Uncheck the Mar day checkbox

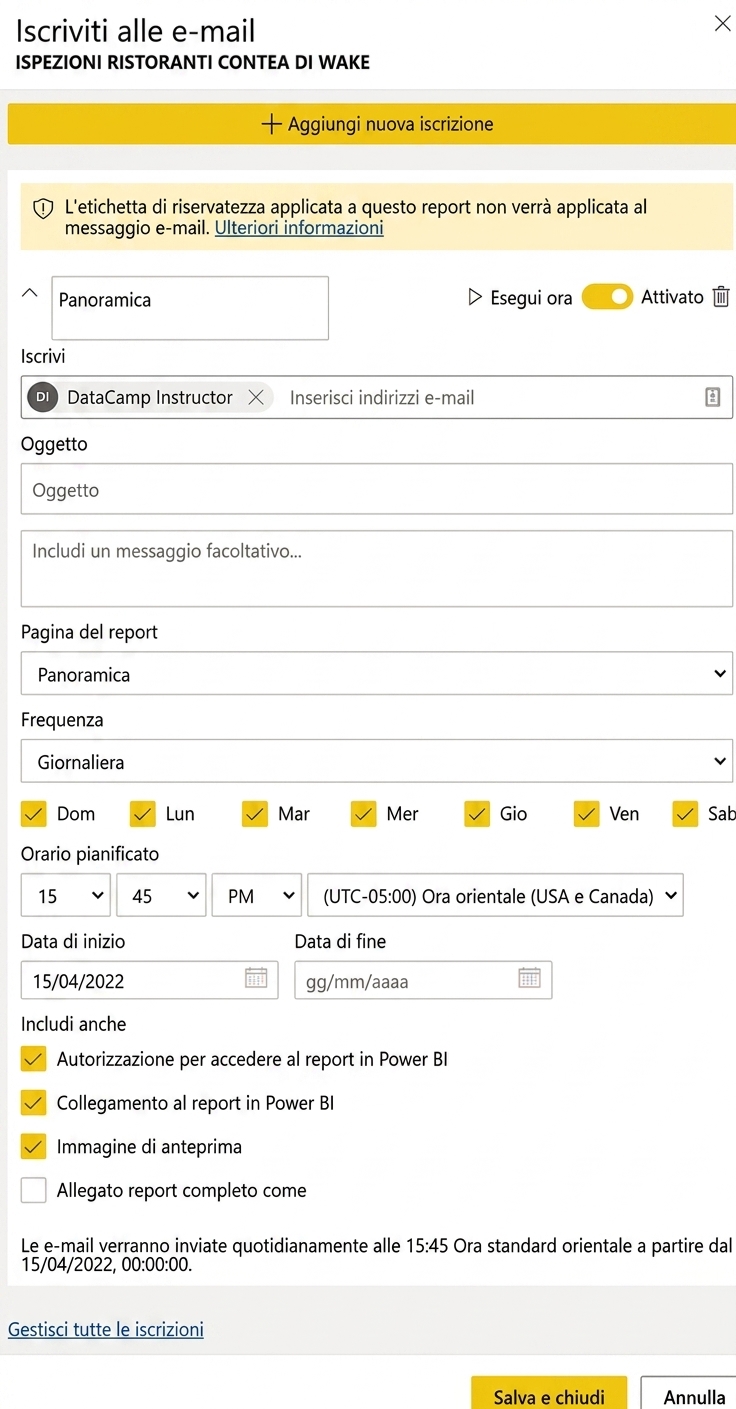coord(255,814)
